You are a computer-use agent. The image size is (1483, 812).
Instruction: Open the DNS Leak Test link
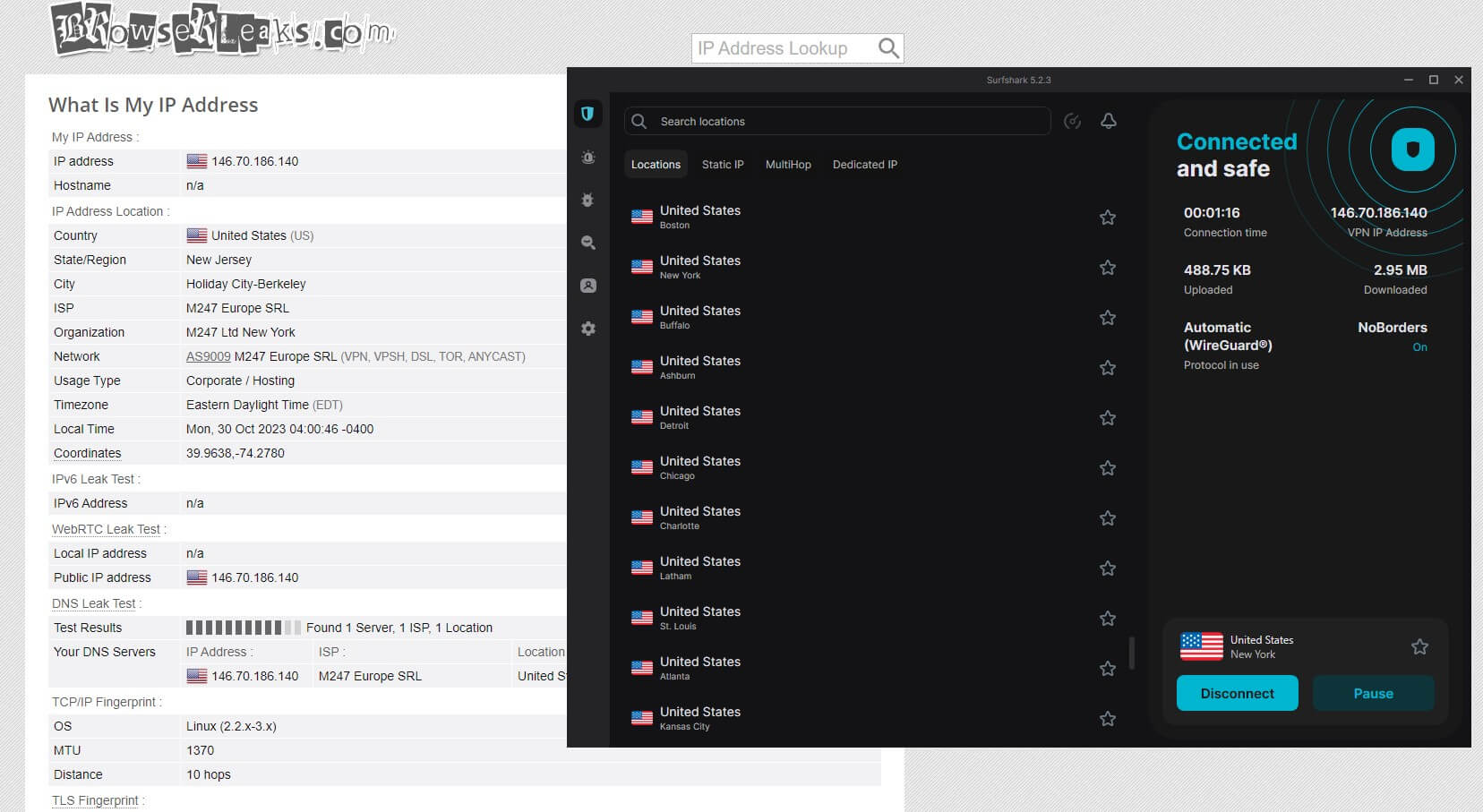[94, 603]
